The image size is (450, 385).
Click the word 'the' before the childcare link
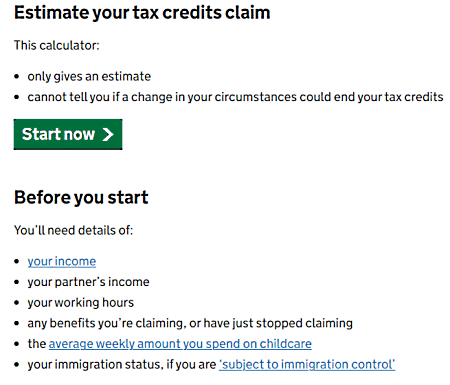tap(37, 344)
